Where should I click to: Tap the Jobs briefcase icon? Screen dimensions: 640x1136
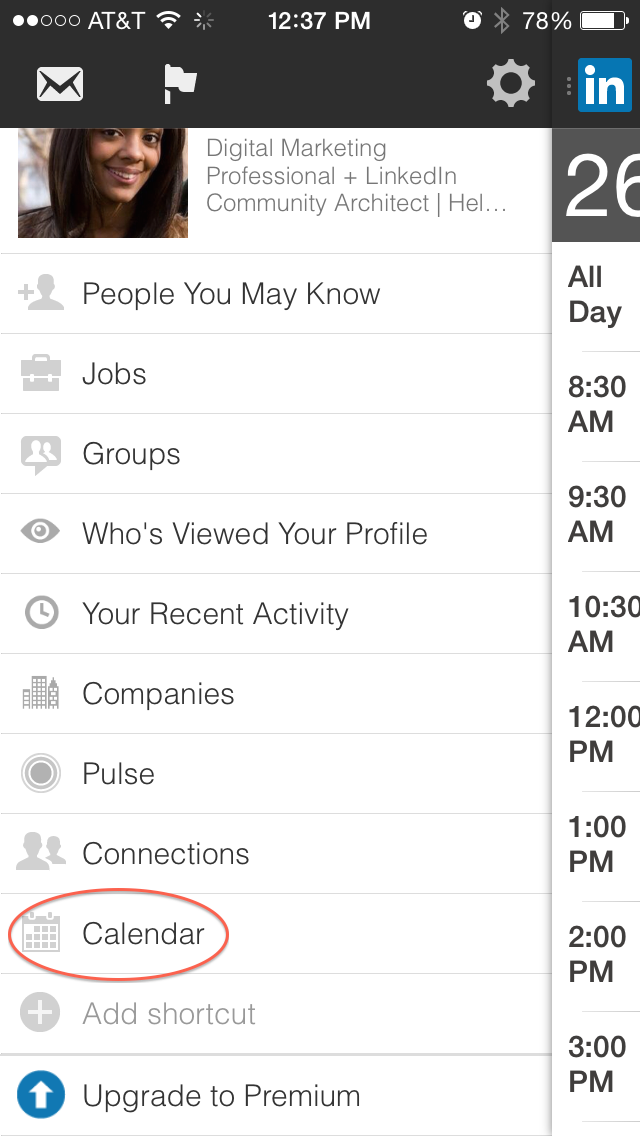pos(41,374)
